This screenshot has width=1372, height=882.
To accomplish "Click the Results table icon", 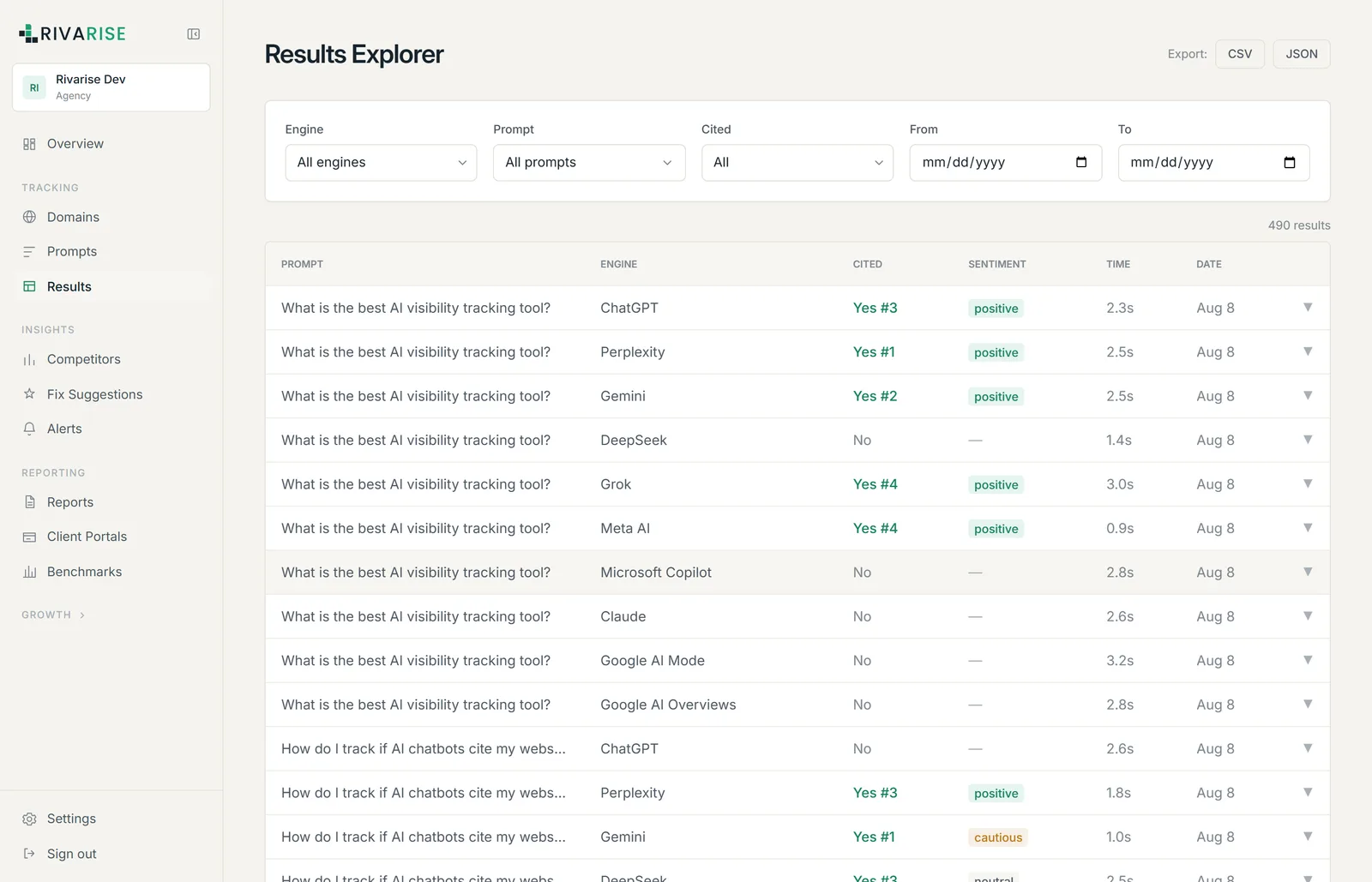I will click(x=29, y=286).
